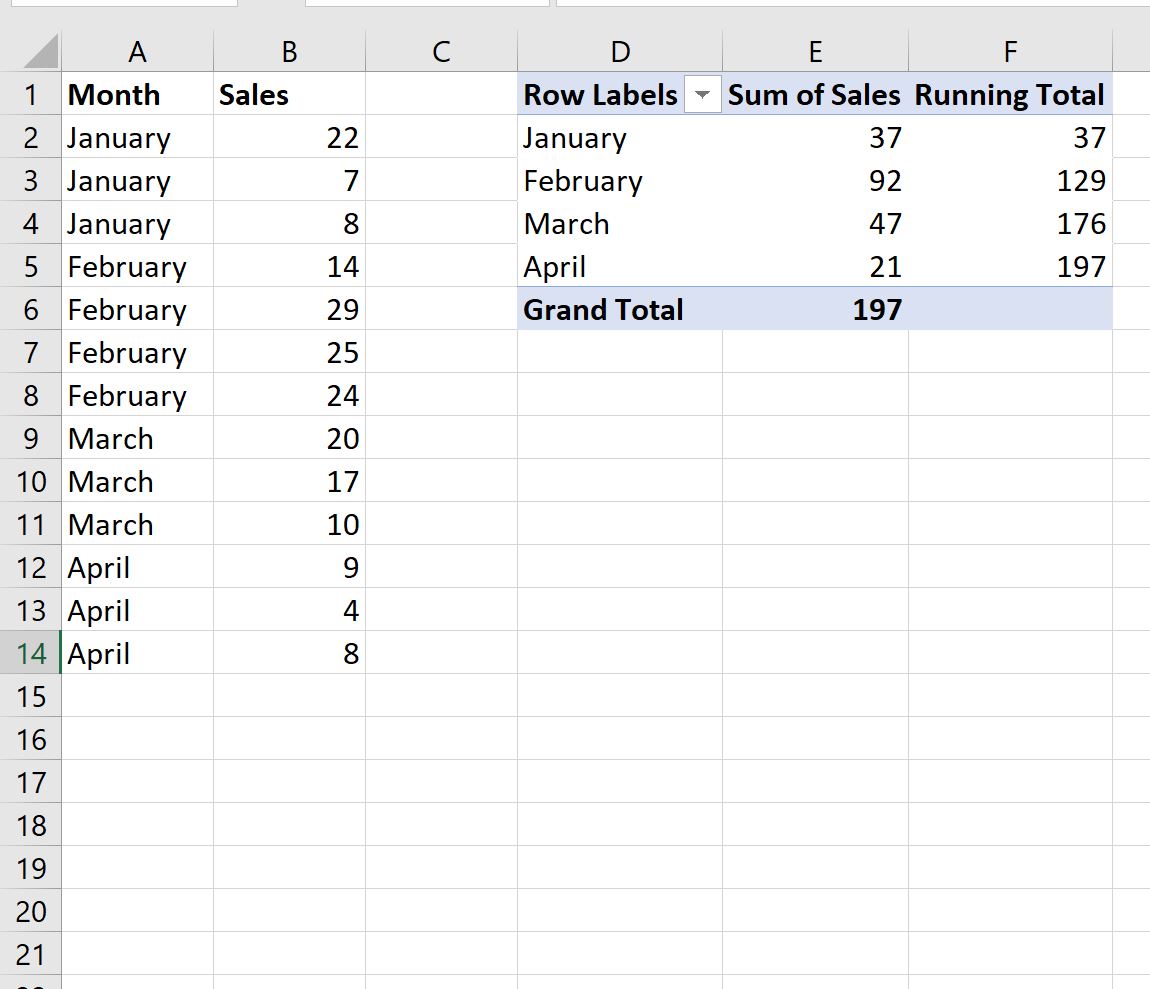1150x989 pixels.
Task: Click the Select All corner triangle
Action: coord(40,52)
